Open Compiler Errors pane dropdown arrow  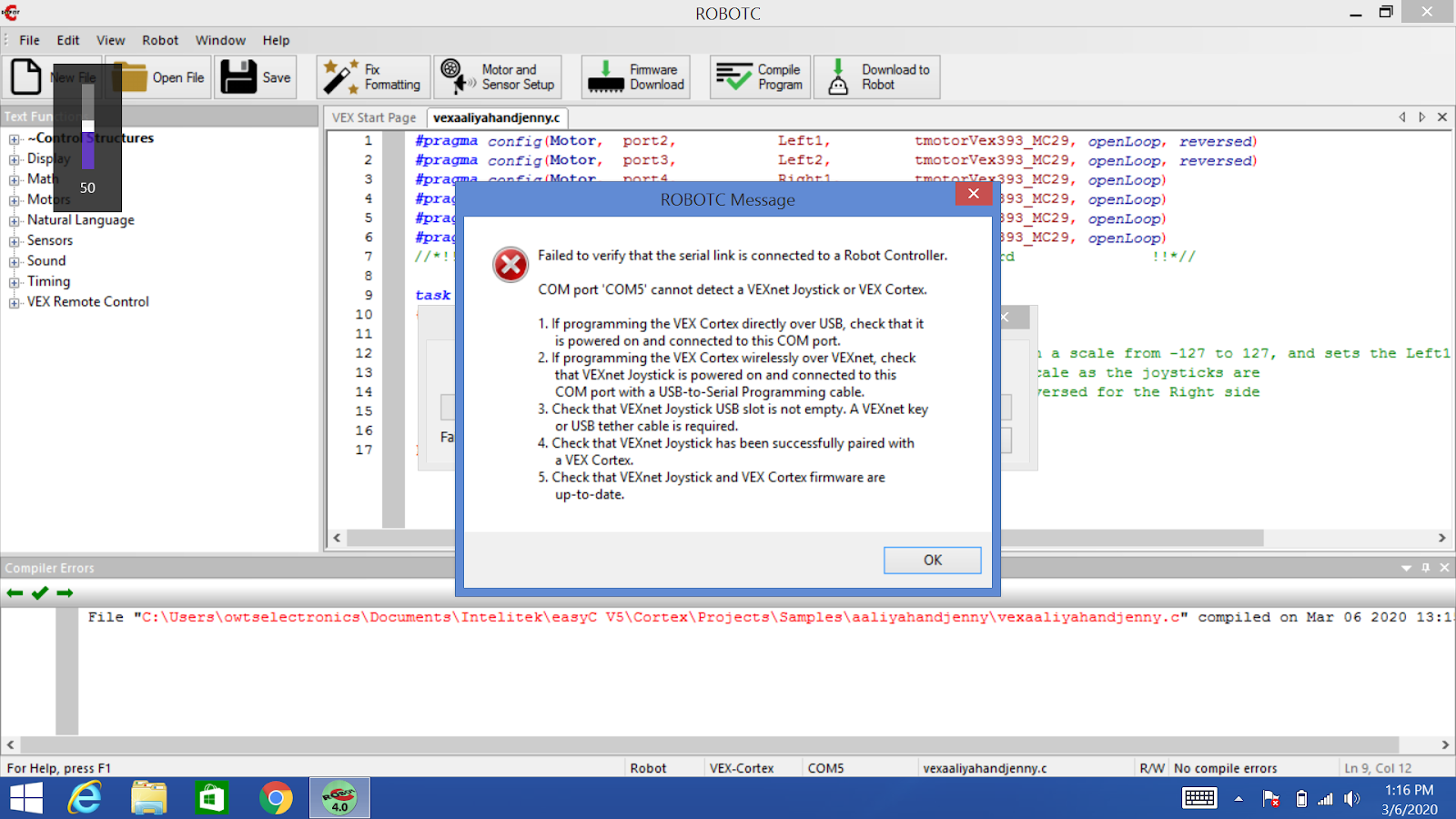click(x=1407, y=568)
